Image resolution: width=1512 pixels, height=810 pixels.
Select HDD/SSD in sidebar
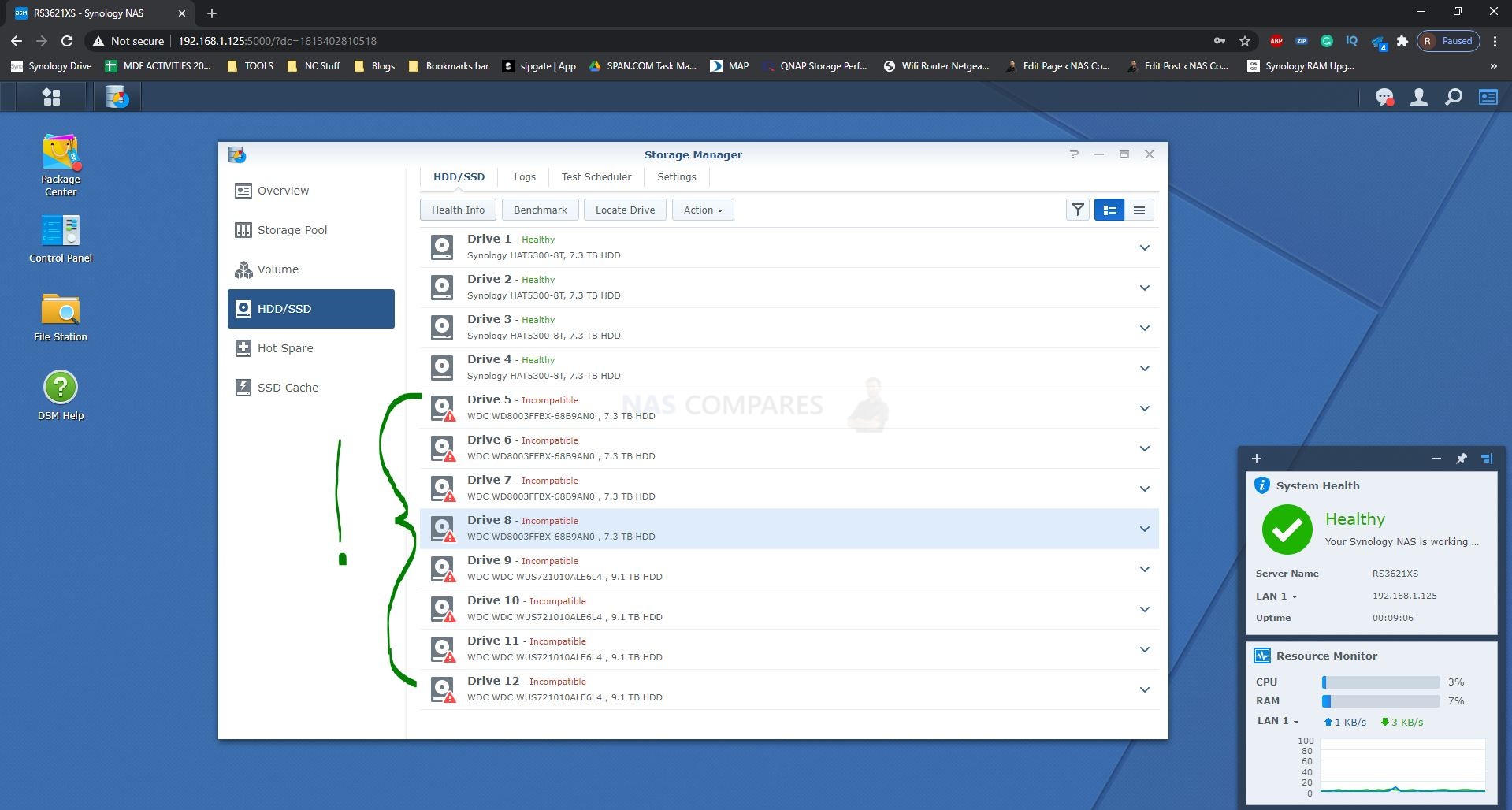(311, 309)
